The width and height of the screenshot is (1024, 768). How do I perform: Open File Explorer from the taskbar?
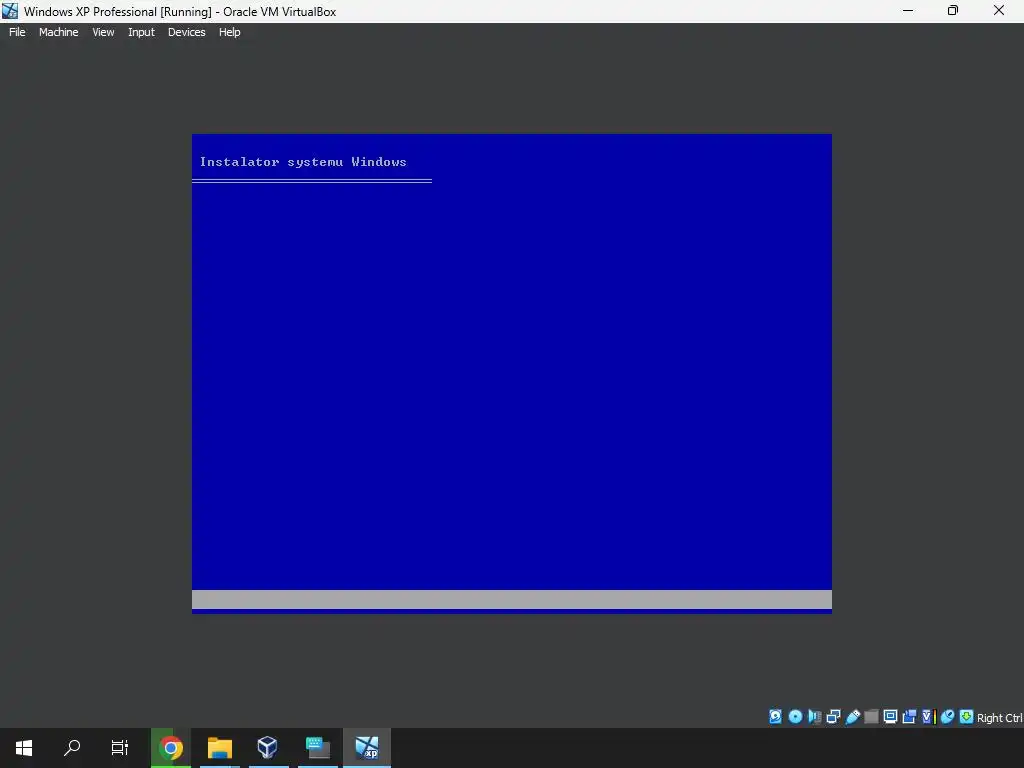220,748
